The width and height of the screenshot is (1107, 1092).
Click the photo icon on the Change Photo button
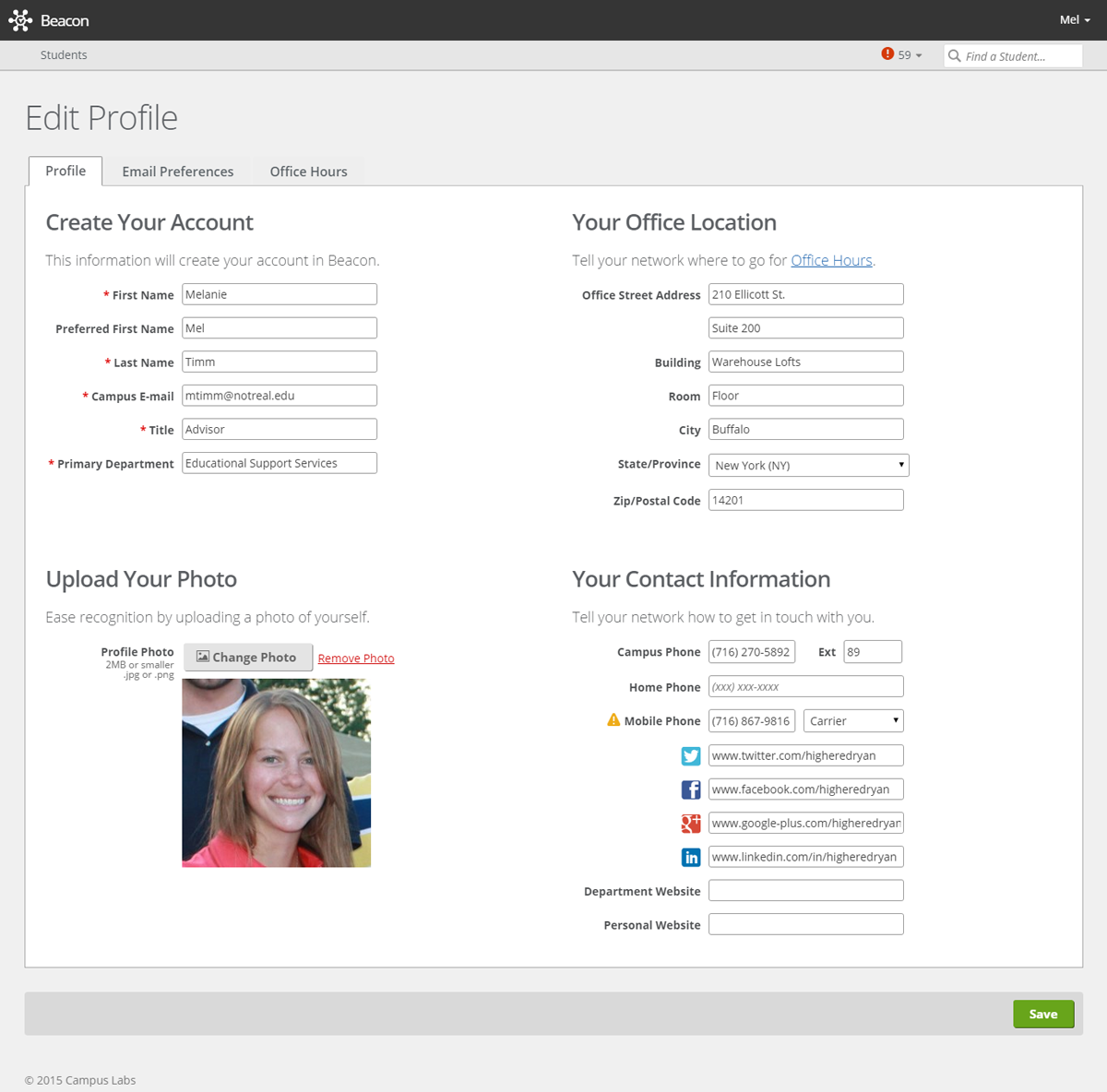pos(201,657)
